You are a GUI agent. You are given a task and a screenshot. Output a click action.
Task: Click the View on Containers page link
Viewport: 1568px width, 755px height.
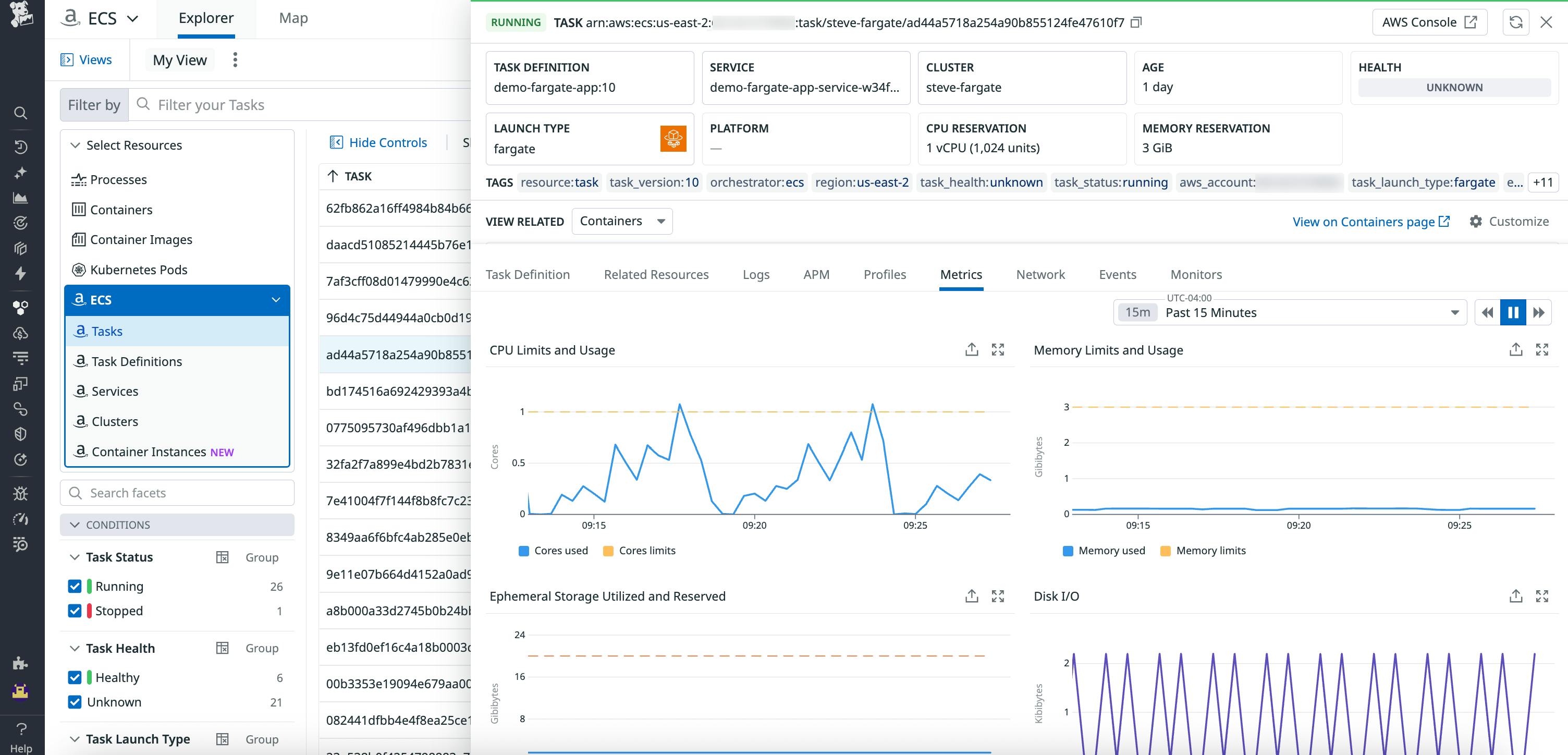tap(1364, 221)
